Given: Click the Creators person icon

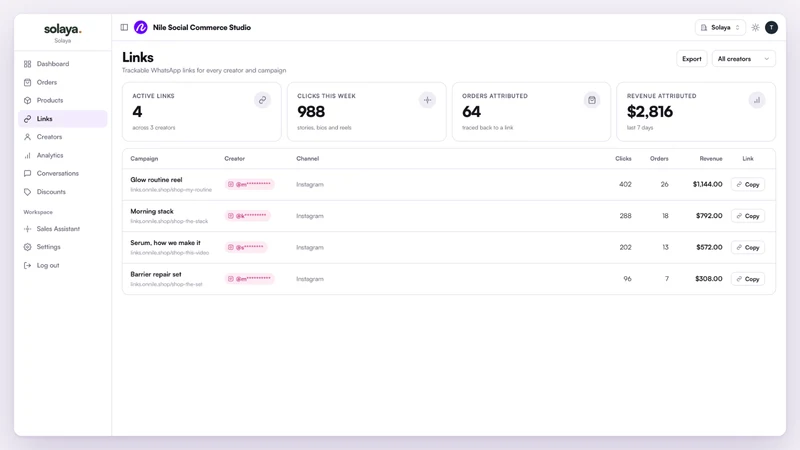Looking at the screenshot, I should tap(28, 137).
